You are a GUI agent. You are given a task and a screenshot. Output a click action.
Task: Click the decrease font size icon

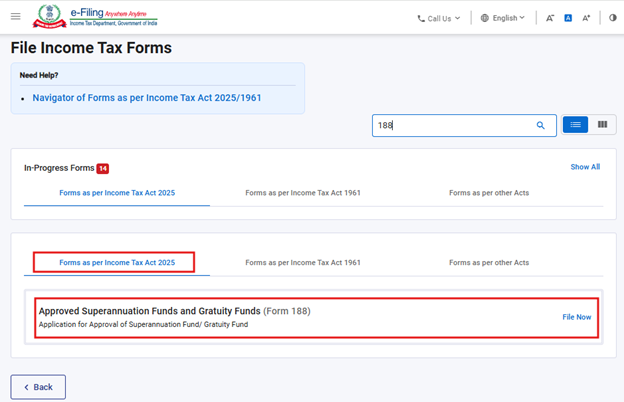(550, 18)
